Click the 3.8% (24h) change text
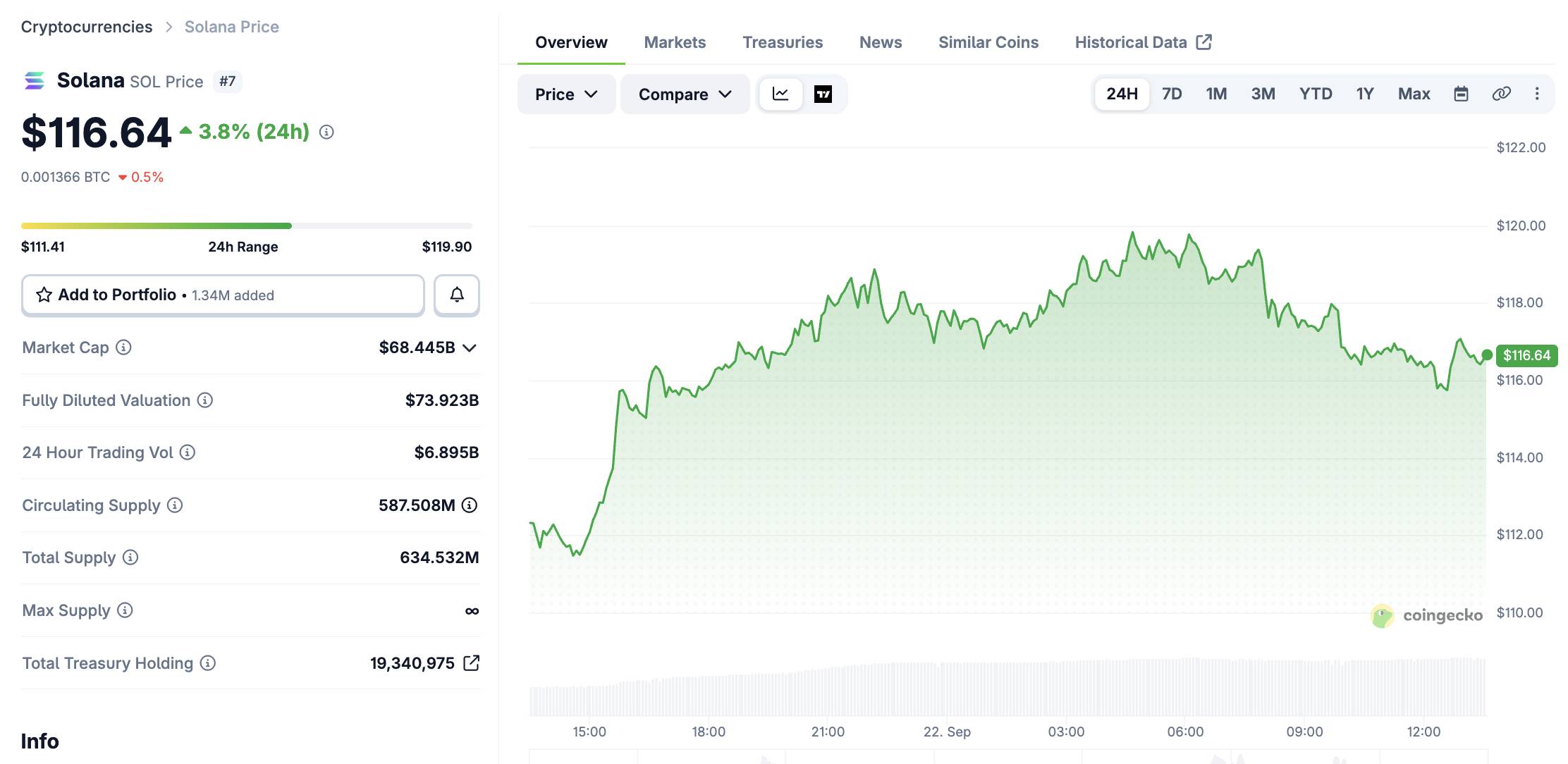Screen dimensions: 1568x764 254,132
